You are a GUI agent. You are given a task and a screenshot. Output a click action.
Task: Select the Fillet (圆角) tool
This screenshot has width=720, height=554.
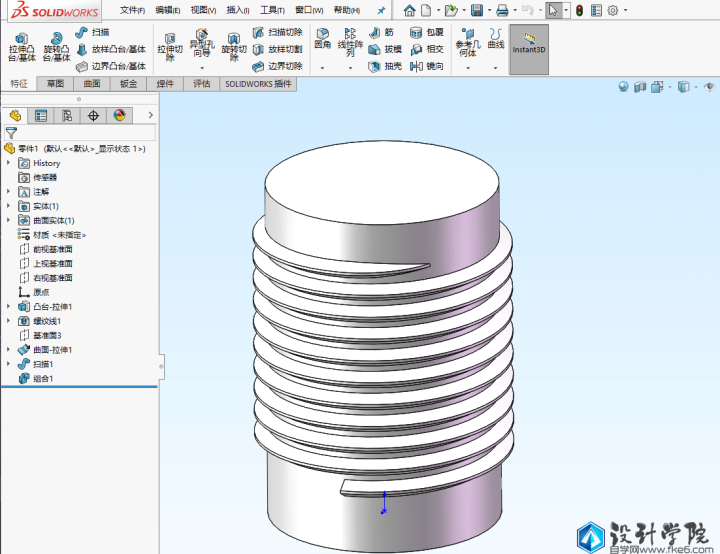pos(322,38)
